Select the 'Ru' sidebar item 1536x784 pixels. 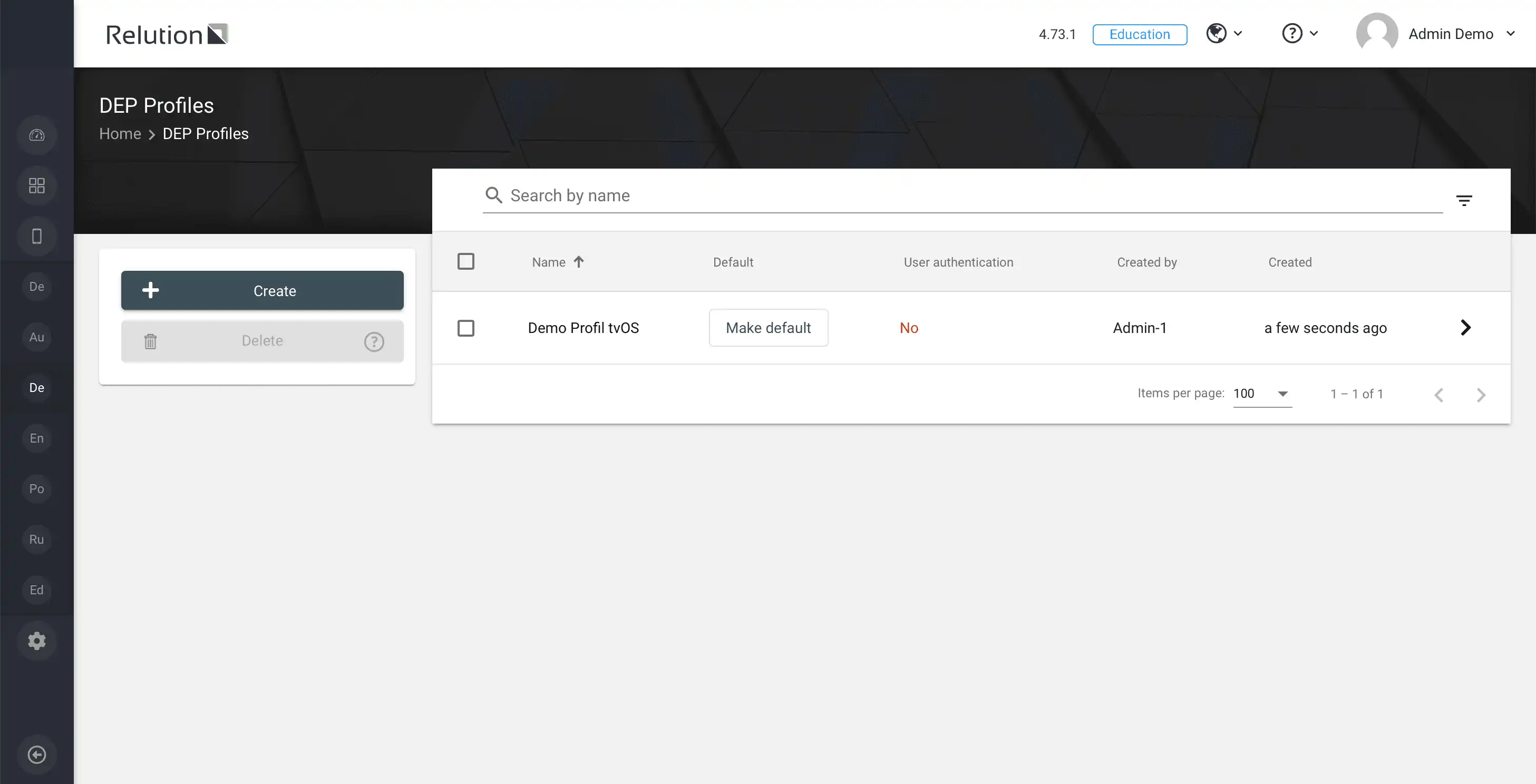tap(37, 540)
